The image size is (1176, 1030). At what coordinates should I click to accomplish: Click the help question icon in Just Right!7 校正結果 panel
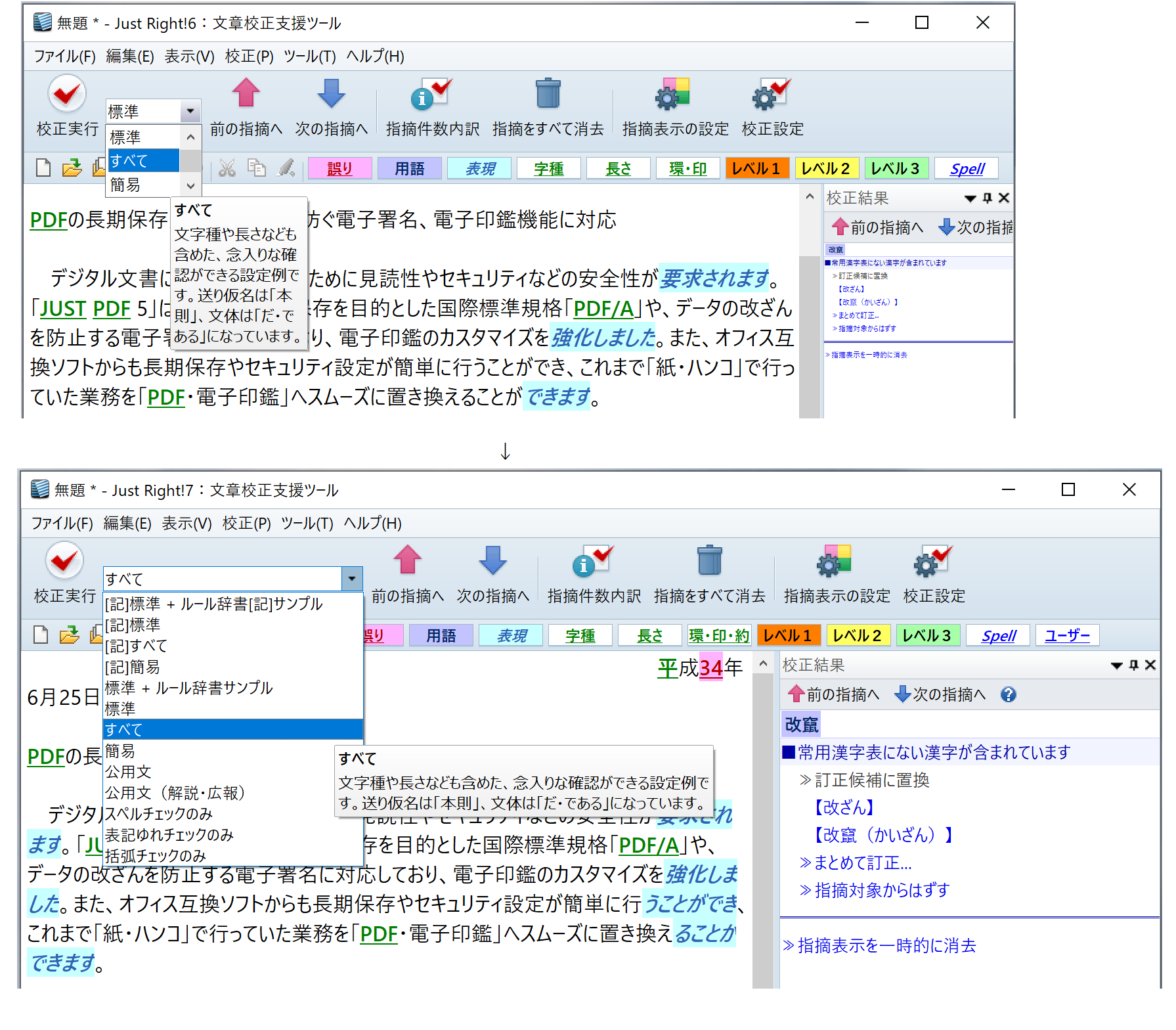[x=1009, y=694]
